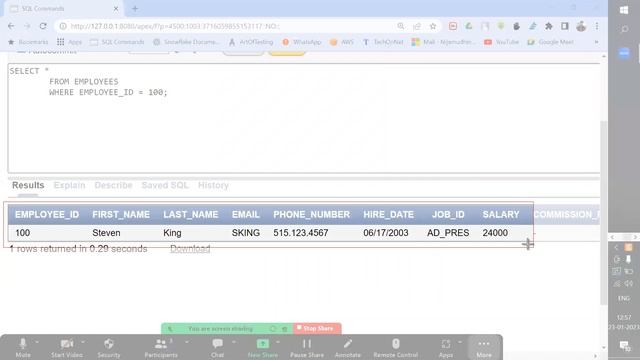
Task: Click the share page icon in address bar
Action: 417,26
